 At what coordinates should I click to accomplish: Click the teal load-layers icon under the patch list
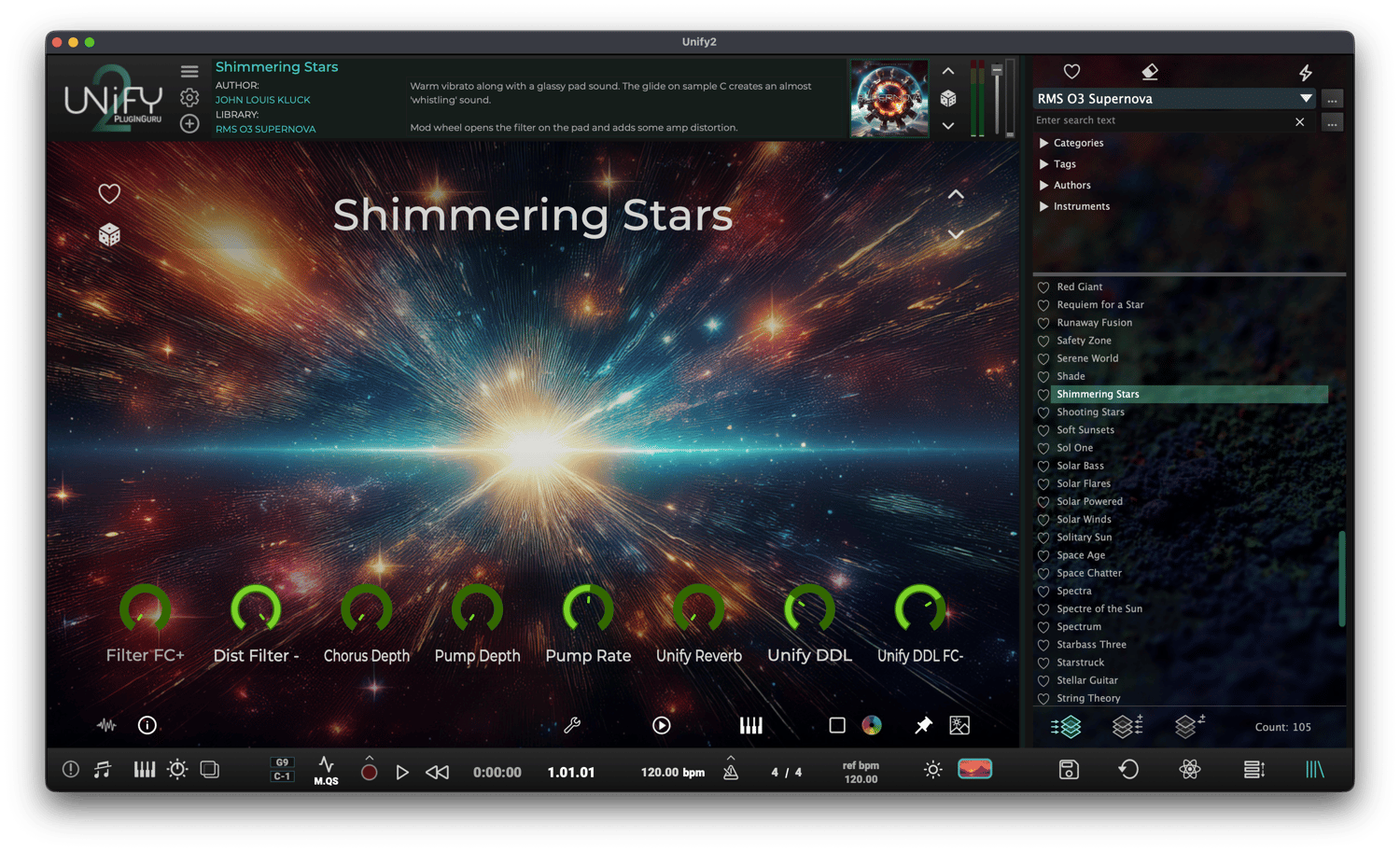click(x=1066, y=726)
